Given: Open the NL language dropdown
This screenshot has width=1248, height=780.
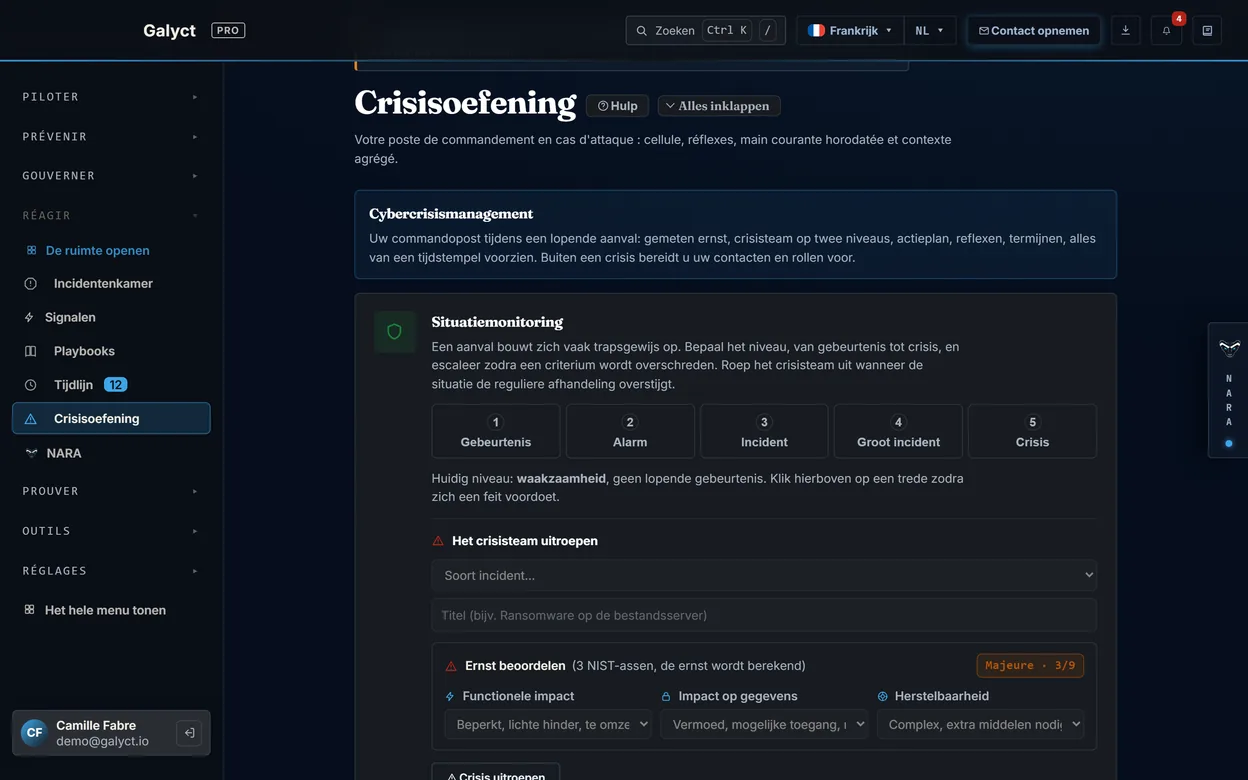Looking at the screenshot, I should click(x=930, y=31).
